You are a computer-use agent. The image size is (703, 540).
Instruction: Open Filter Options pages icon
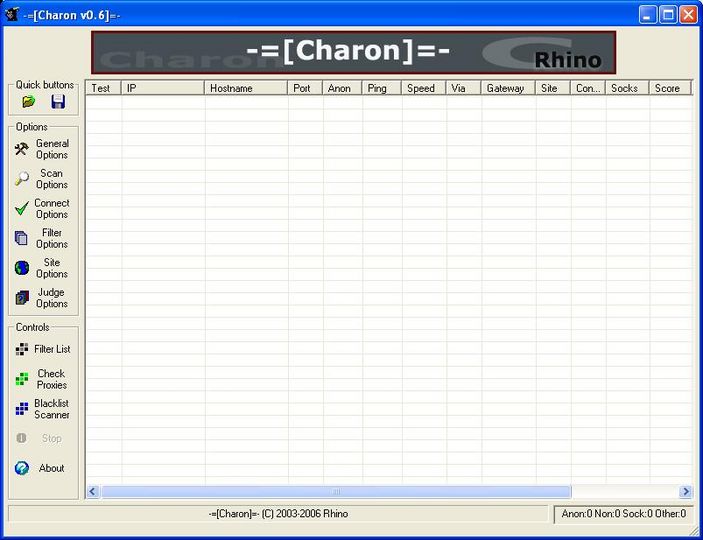tap(22, 238)
